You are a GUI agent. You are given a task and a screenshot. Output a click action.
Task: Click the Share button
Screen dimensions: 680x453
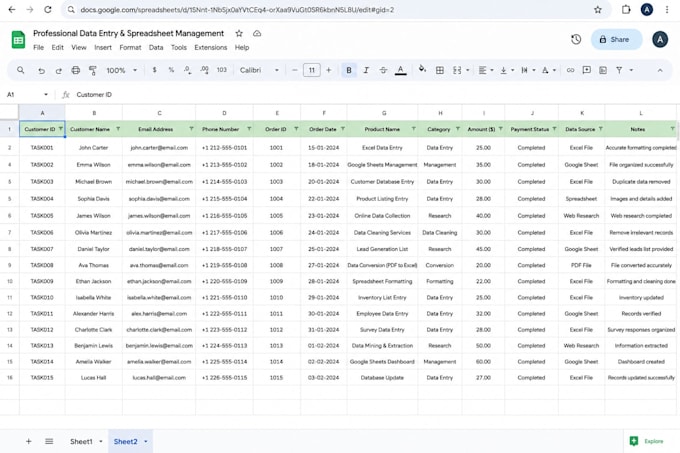pos(616,39)
